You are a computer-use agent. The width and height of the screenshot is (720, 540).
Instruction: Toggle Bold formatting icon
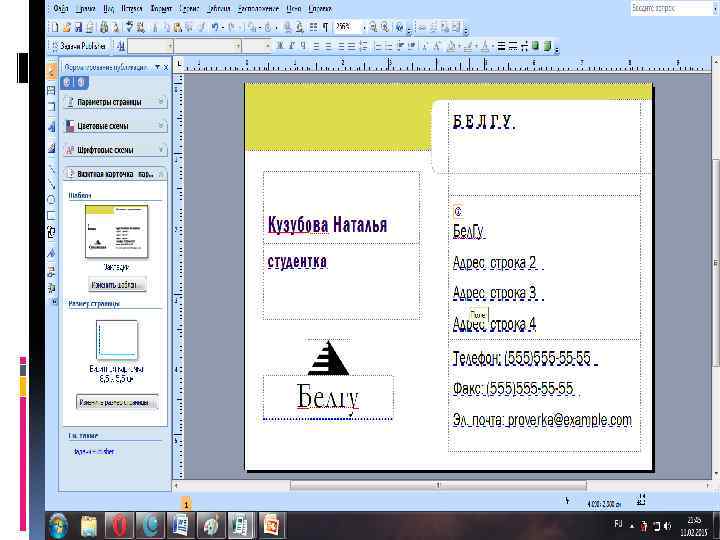point(280,46)
